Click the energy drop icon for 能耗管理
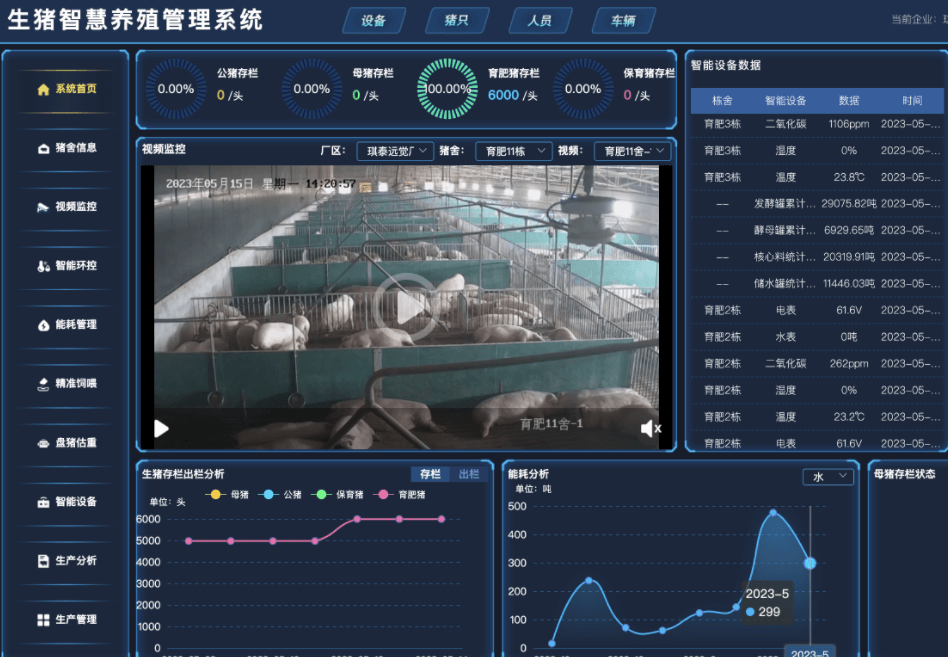948x657 pixels. 43,325
